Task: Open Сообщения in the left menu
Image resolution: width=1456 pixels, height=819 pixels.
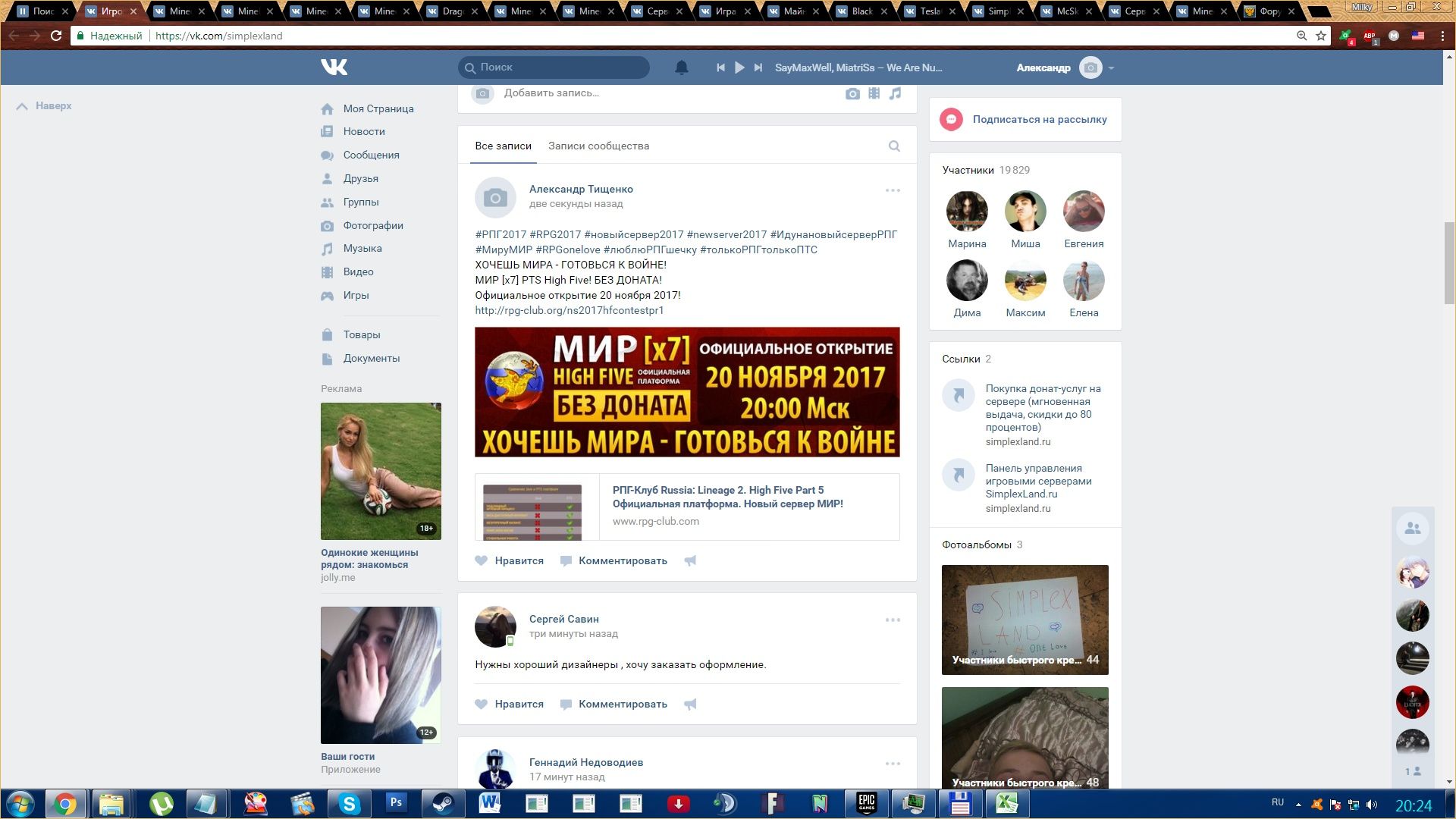Action: [x=371, y=155]
